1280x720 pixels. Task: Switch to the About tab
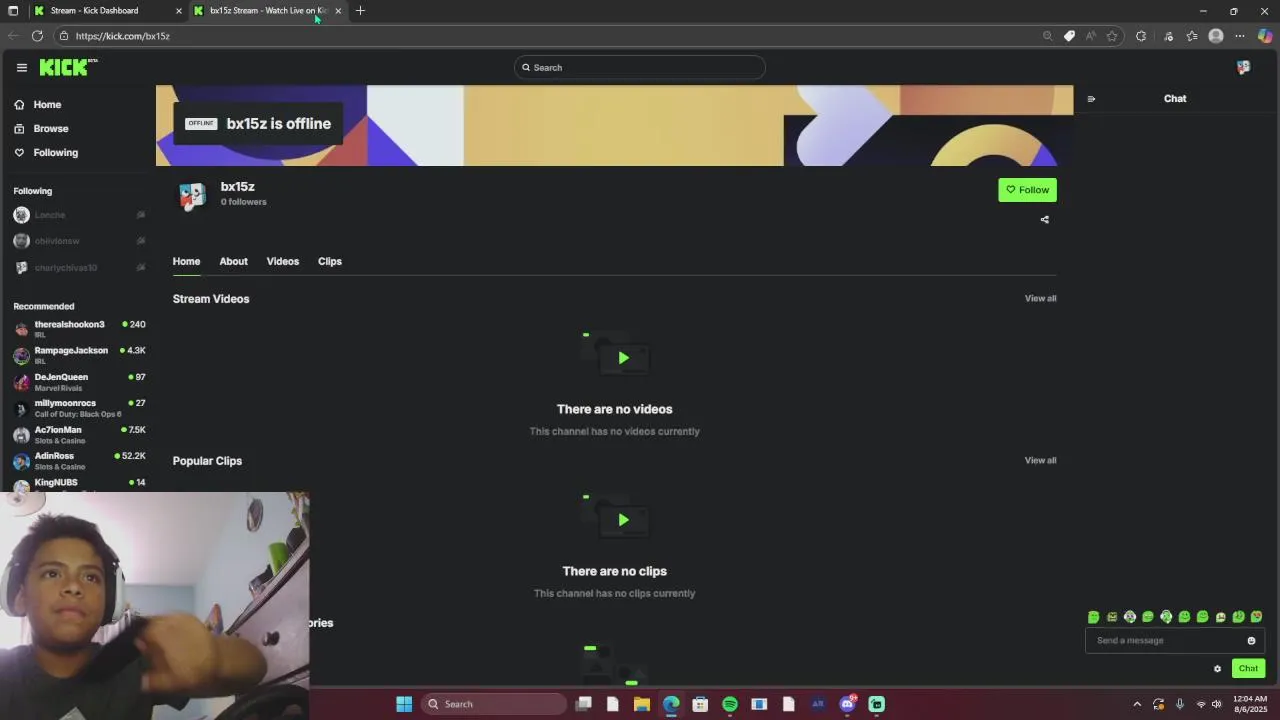233,262
